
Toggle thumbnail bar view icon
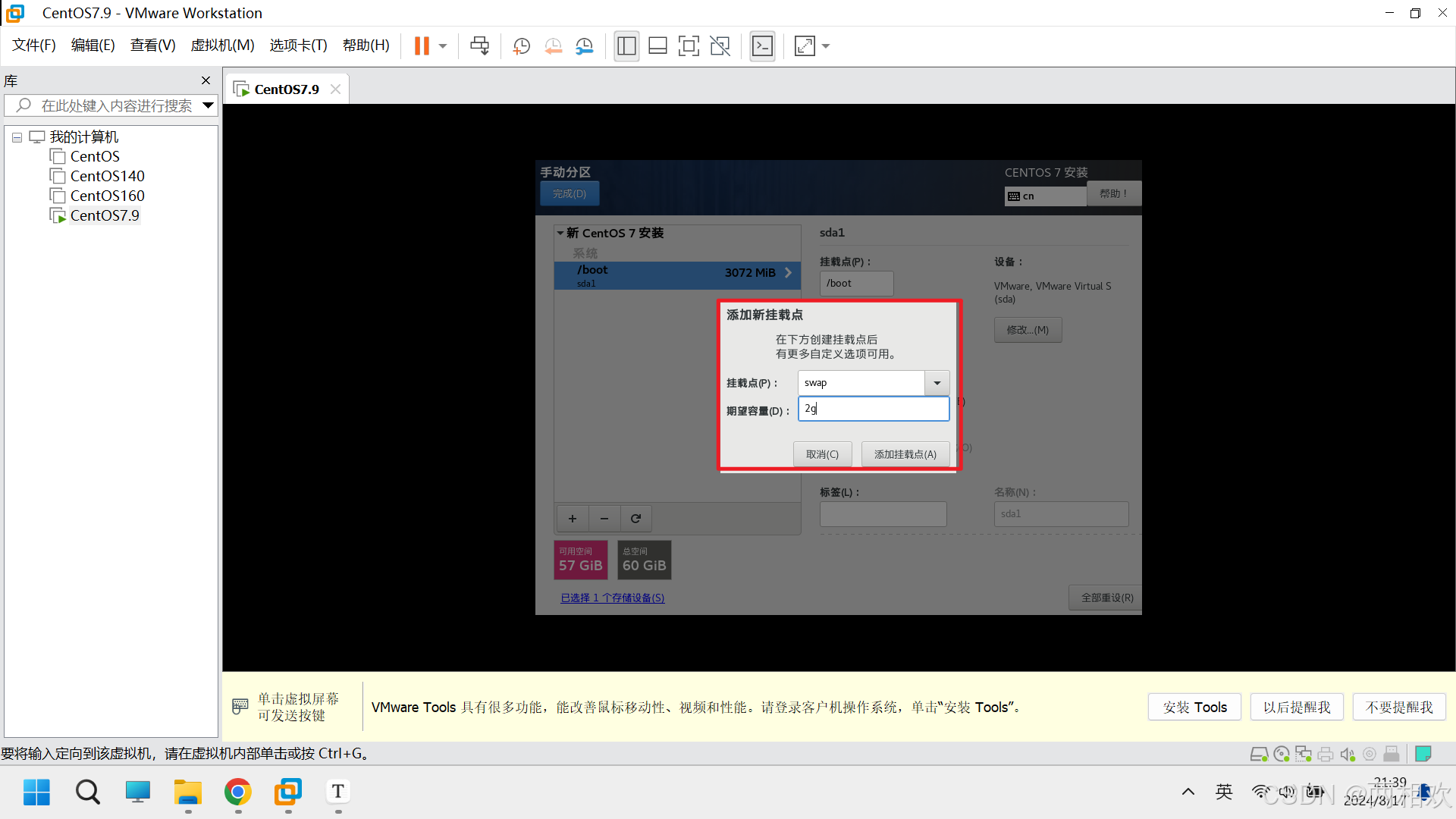(657, 46)
